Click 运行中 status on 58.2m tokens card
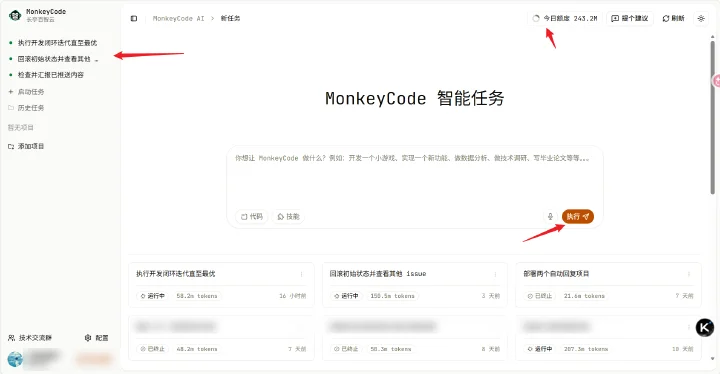 (153, 296)
